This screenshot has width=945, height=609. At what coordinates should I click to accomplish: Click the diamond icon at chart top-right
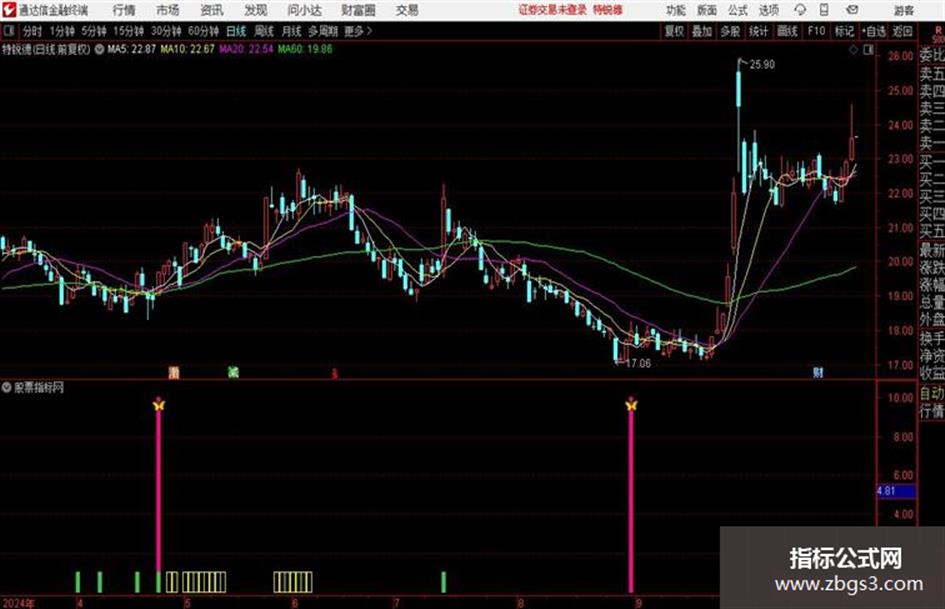[853, 50]
